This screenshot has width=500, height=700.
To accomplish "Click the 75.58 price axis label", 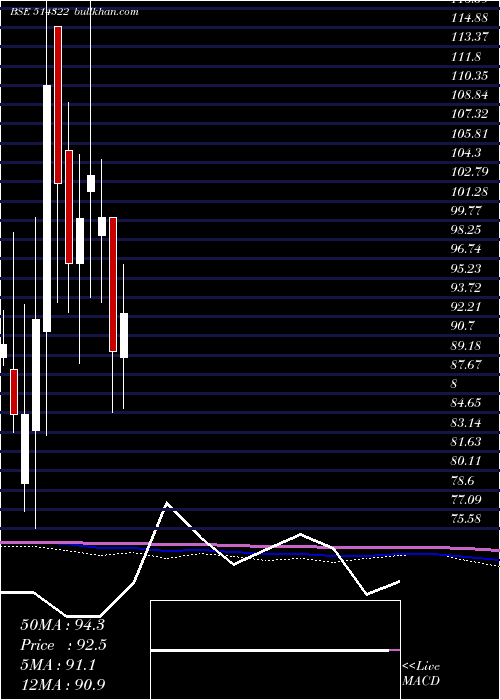I will coord(466,519).
